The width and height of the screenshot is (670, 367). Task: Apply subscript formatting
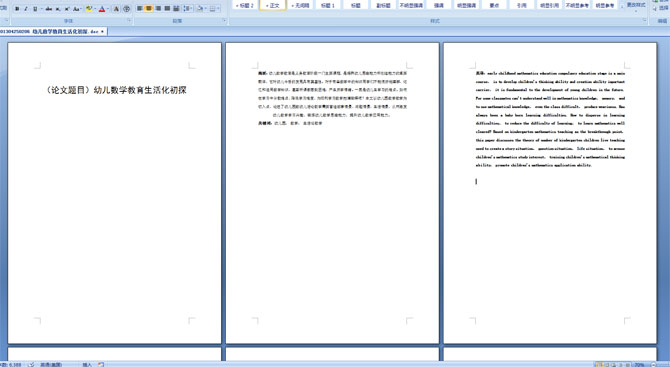pos(58,9)
